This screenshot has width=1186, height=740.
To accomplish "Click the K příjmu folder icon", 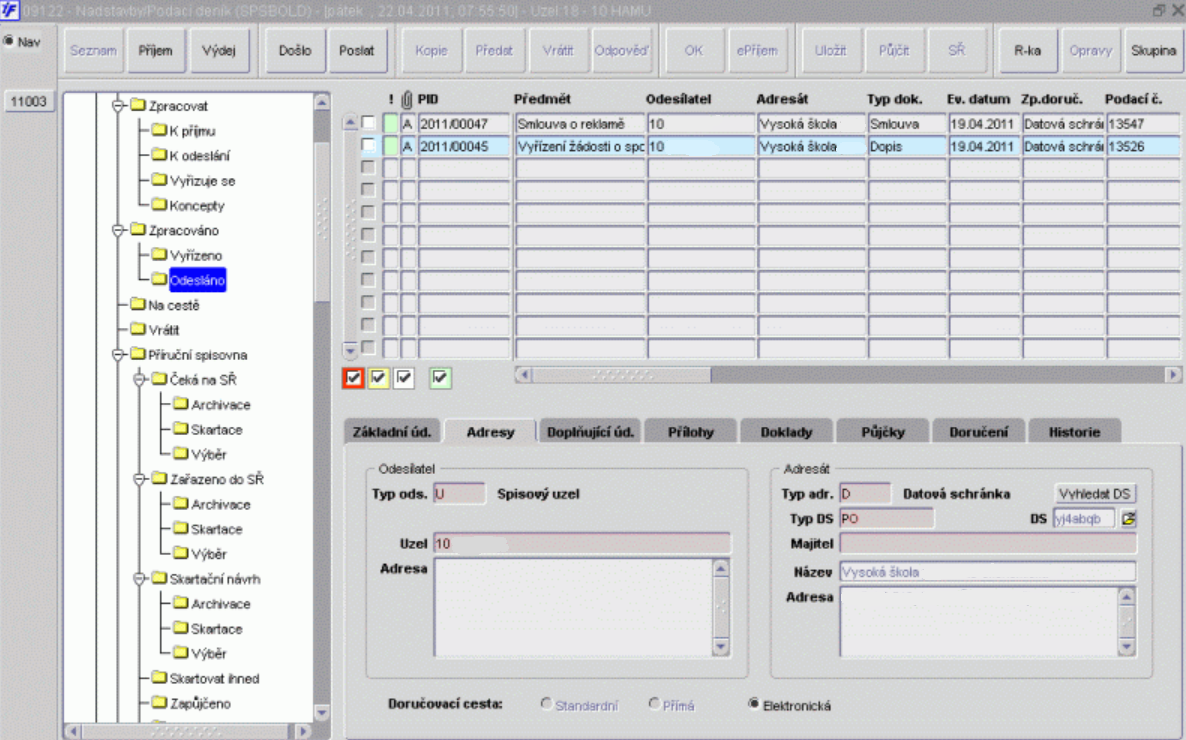I will (159, 130).
